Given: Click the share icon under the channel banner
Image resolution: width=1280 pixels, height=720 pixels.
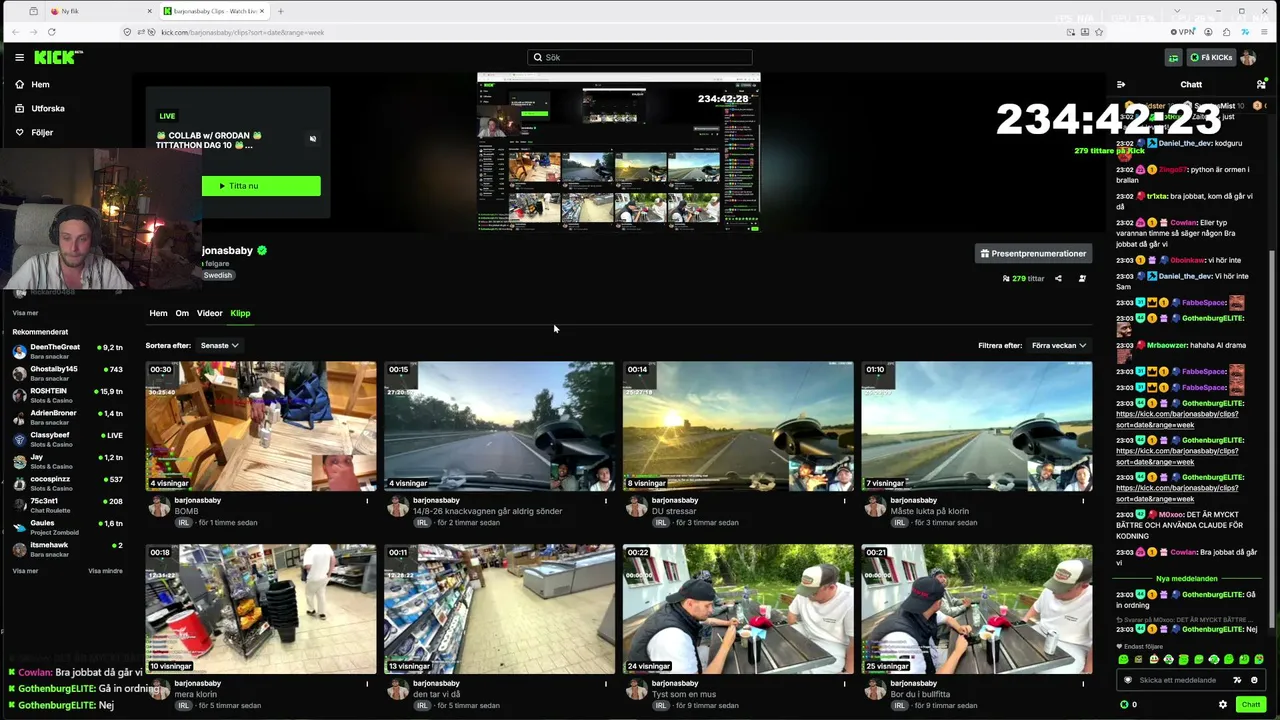Looking at the screenshot, I should coord(1058,278).
